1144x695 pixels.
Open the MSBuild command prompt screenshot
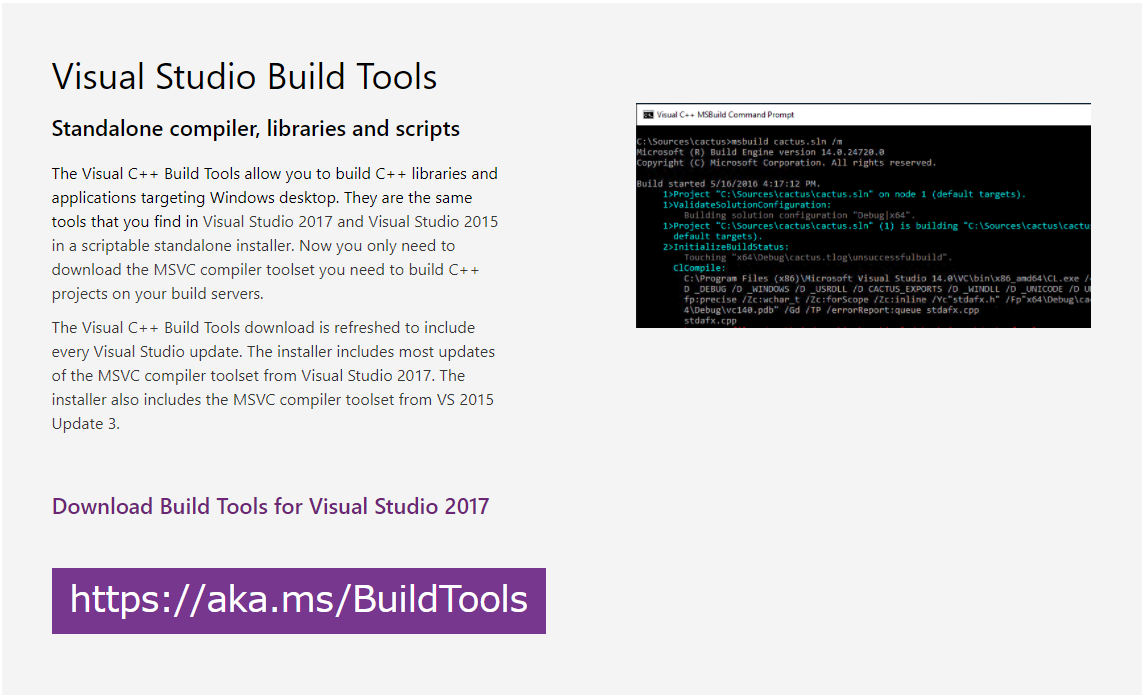pyautogui.click(x=863, y=215)
